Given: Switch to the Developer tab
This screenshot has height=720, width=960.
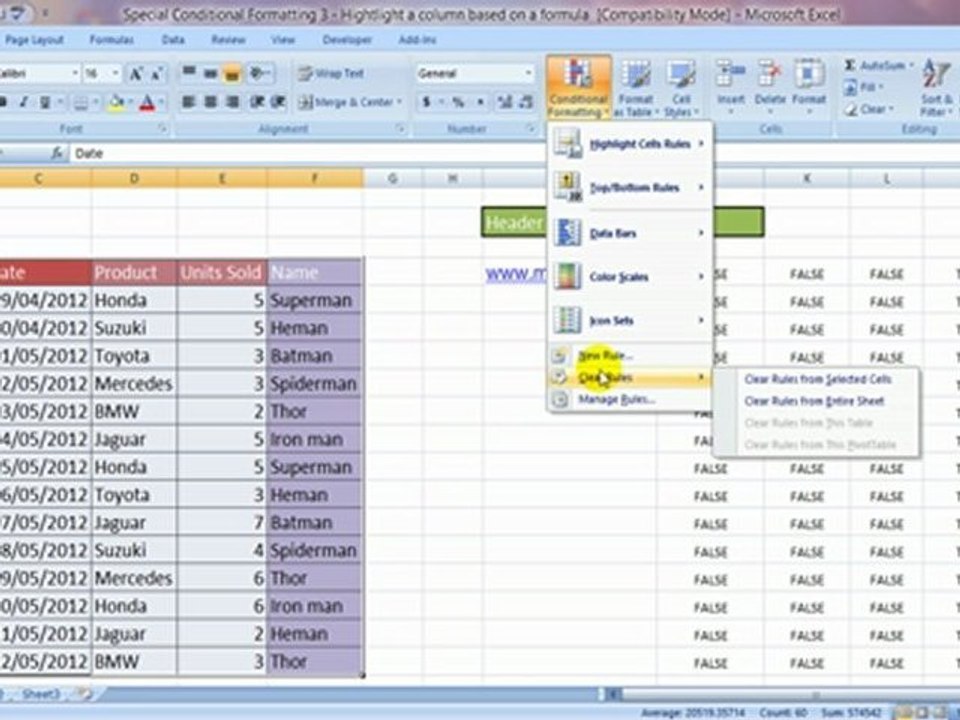Looking at the screenshot, I should pyautogui.click(x=347, y=40).
